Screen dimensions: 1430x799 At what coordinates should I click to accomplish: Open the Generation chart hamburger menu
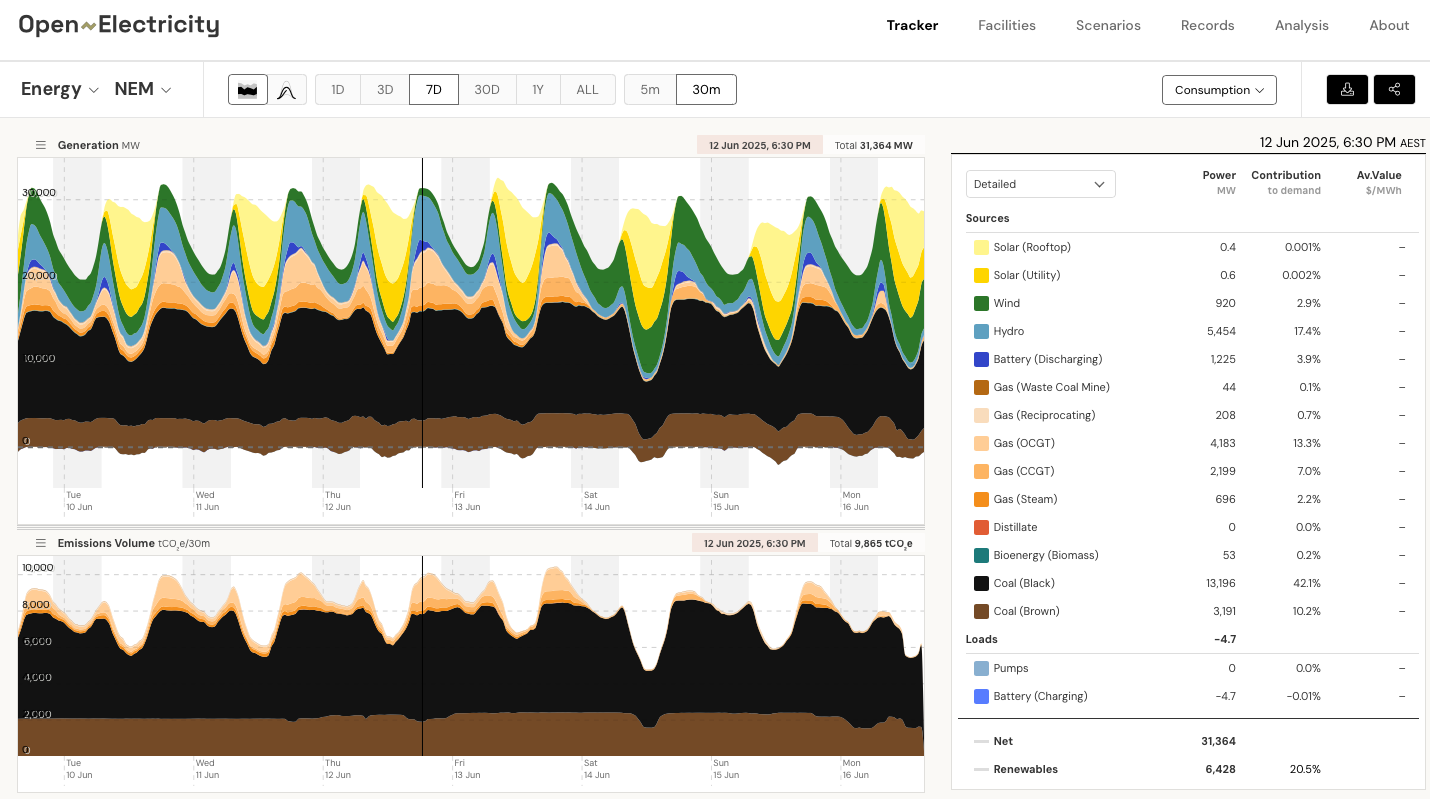[x=41, y=145]
